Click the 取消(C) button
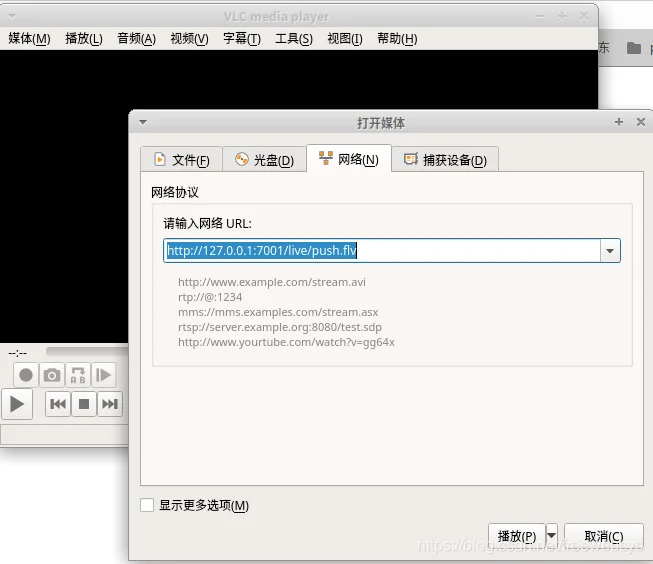Image resolution: width=653 pixels, height=564 pixels. tap(603, 536)
